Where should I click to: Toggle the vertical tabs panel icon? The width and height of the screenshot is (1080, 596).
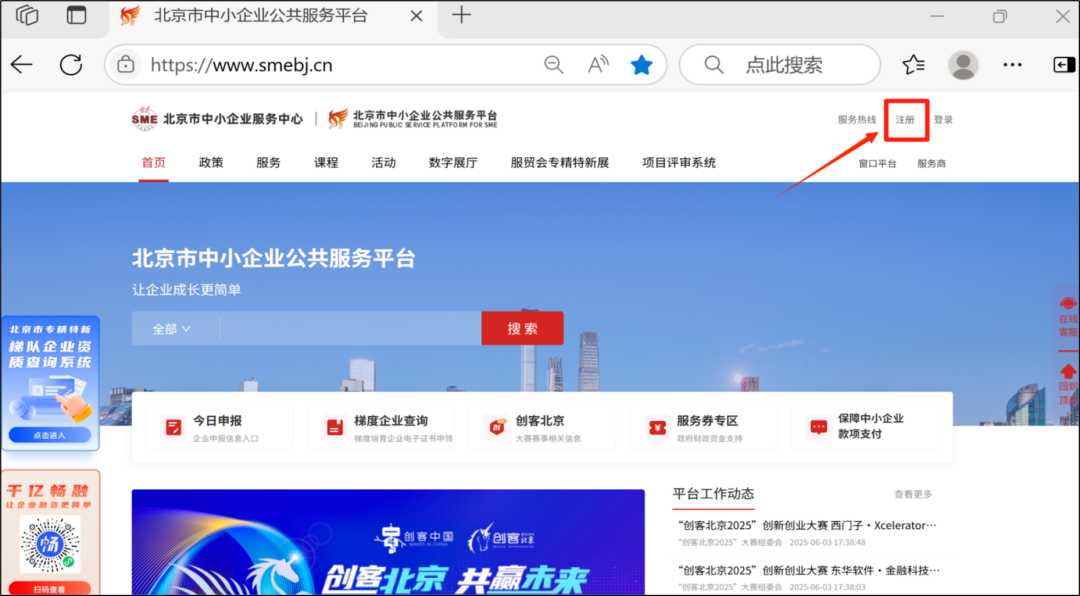(76, 15)
